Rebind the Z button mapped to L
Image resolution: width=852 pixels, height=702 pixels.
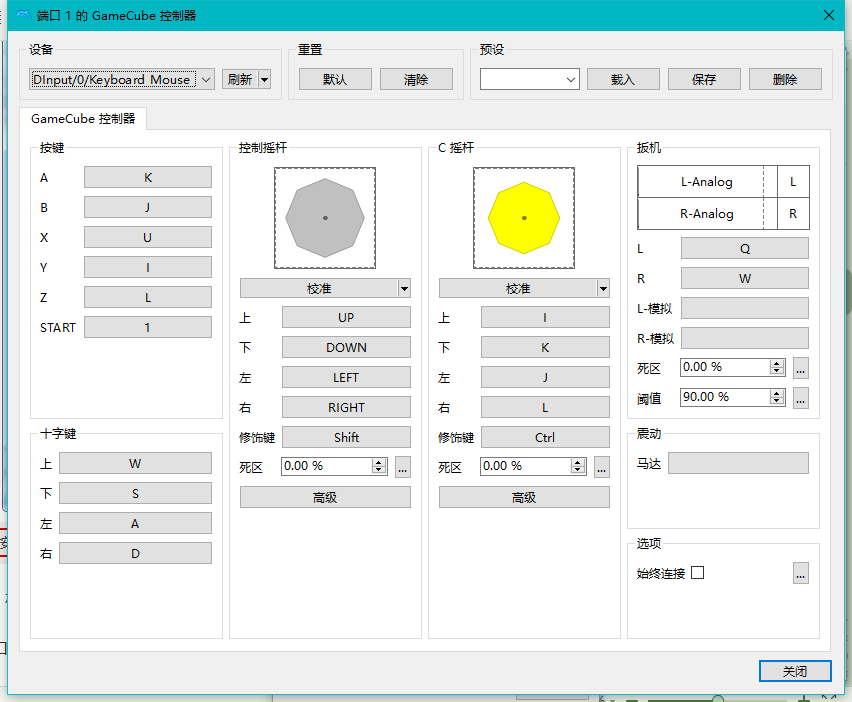tap(148, 298)
